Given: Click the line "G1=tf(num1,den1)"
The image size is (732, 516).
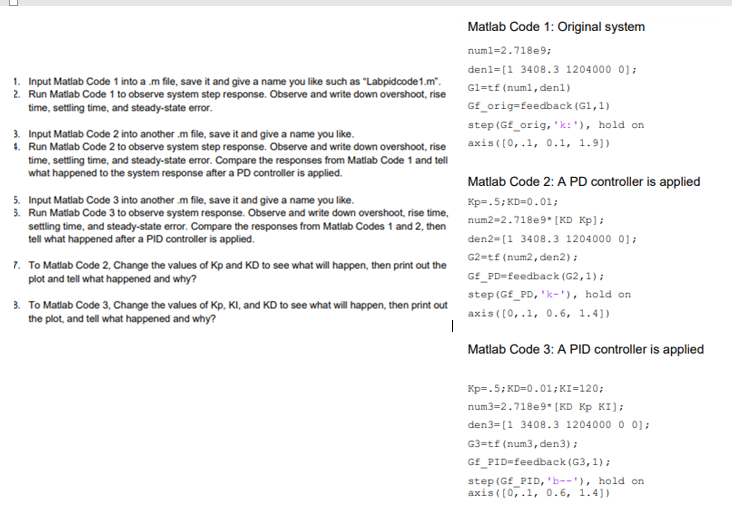Looking at the screenshot, I should 519,88.
